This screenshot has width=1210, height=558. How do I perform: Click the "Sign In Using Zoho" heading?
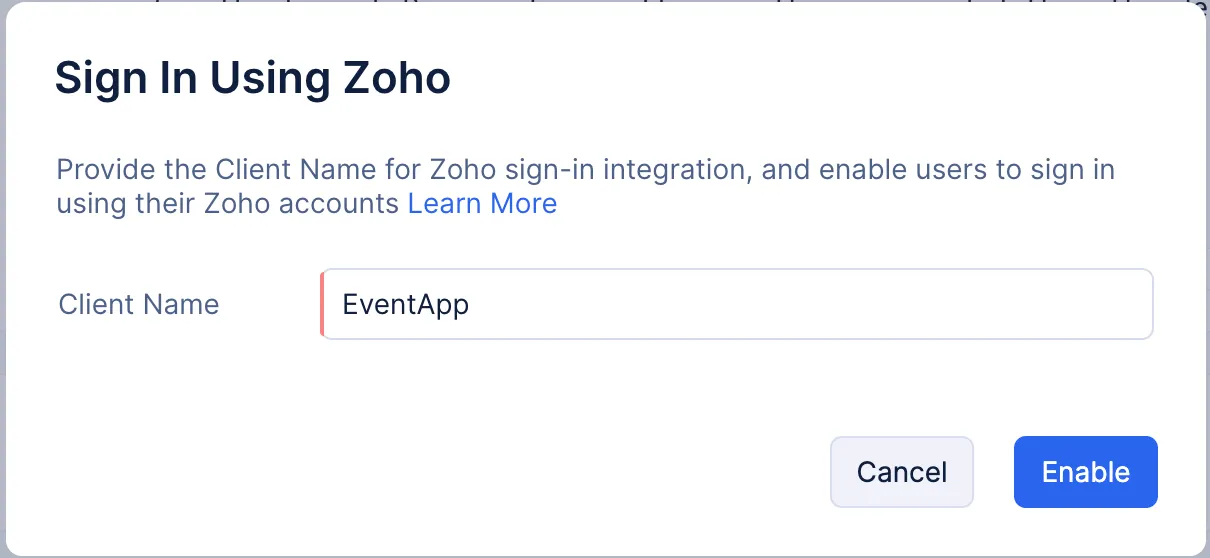pyautogui.click(x=252, y=78)
